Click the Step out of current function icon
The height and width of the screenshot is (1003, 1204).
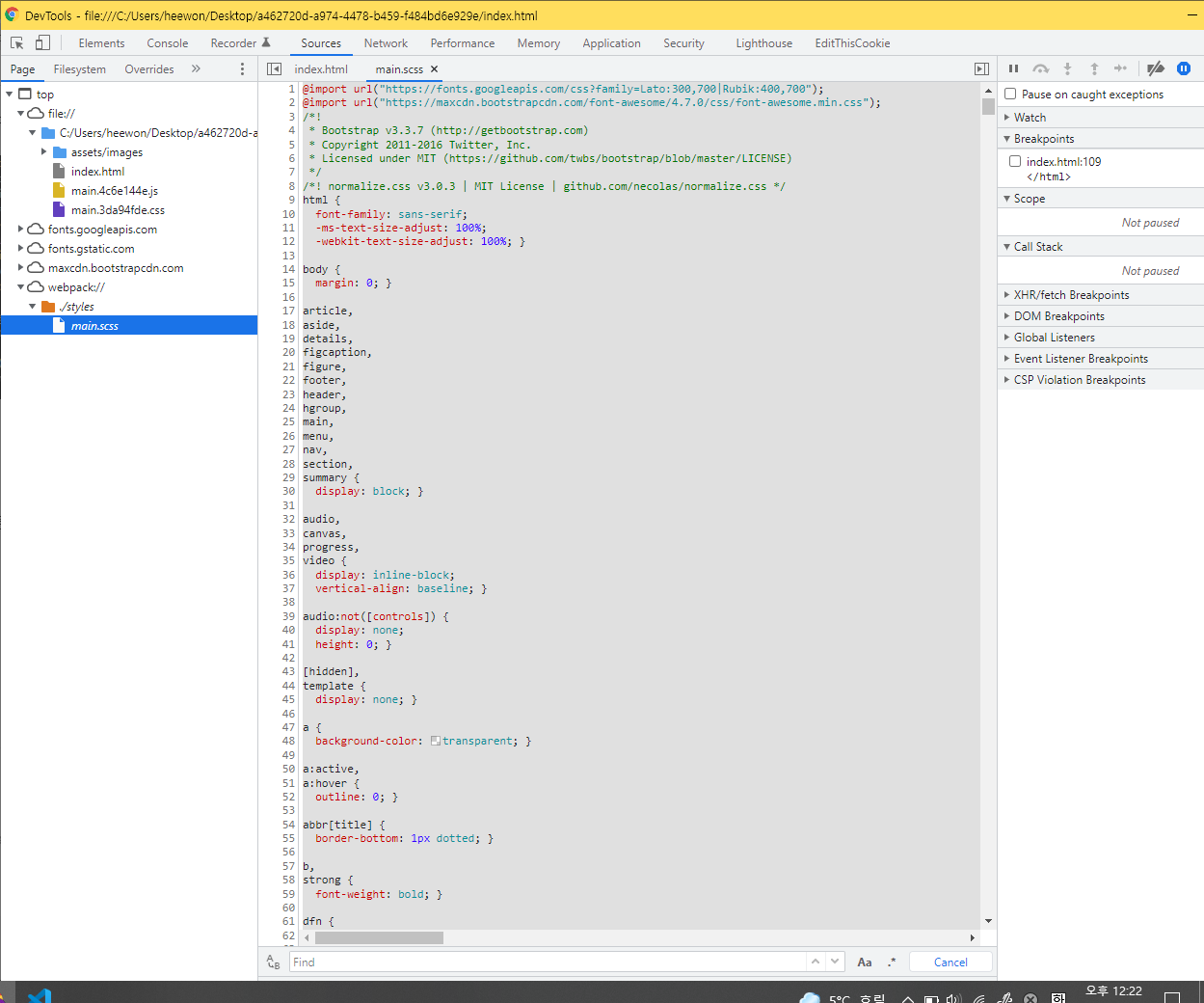click(1094, 68)
